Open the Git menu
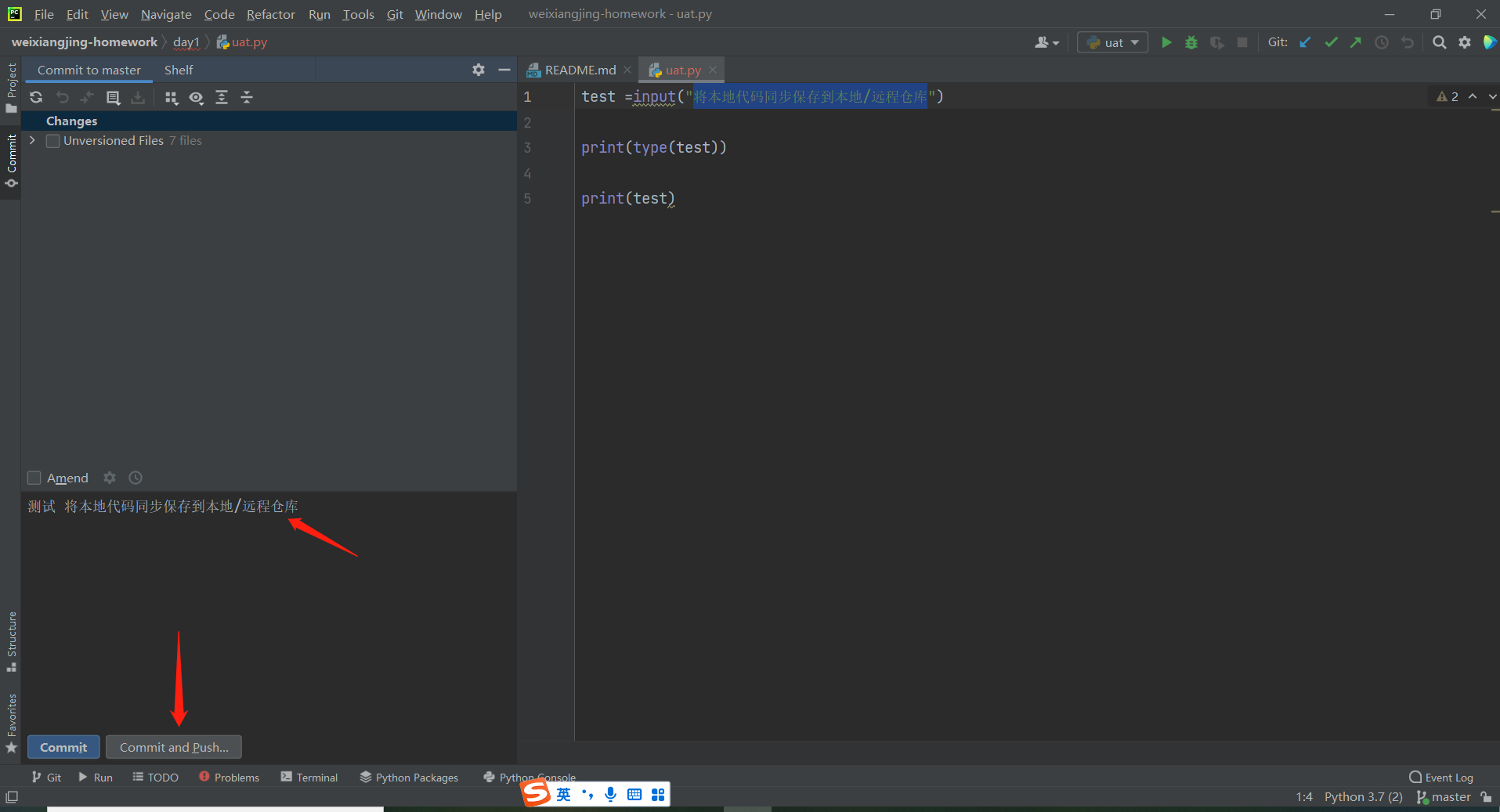Viewport: 1500px width, 812px height. point(395,14)
